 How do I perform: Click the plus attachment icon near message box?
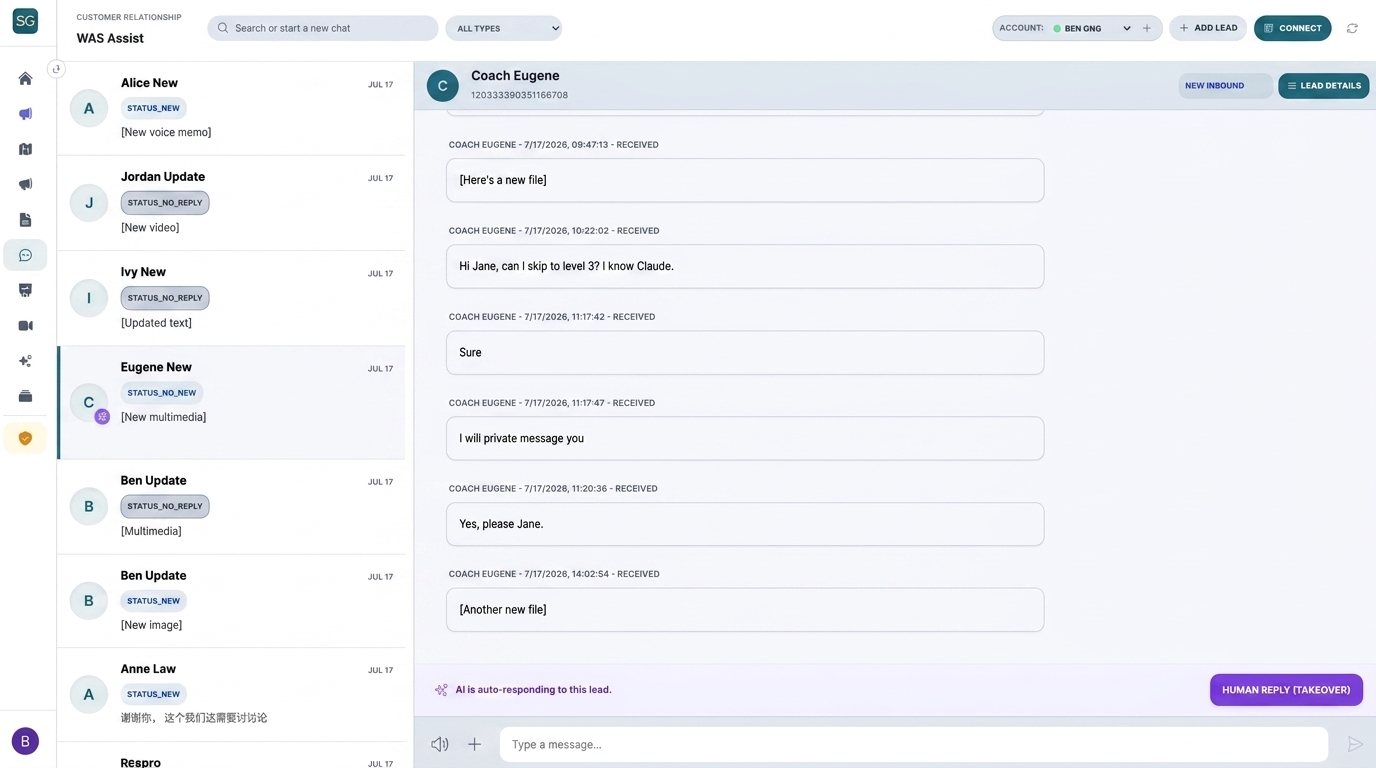474,744
